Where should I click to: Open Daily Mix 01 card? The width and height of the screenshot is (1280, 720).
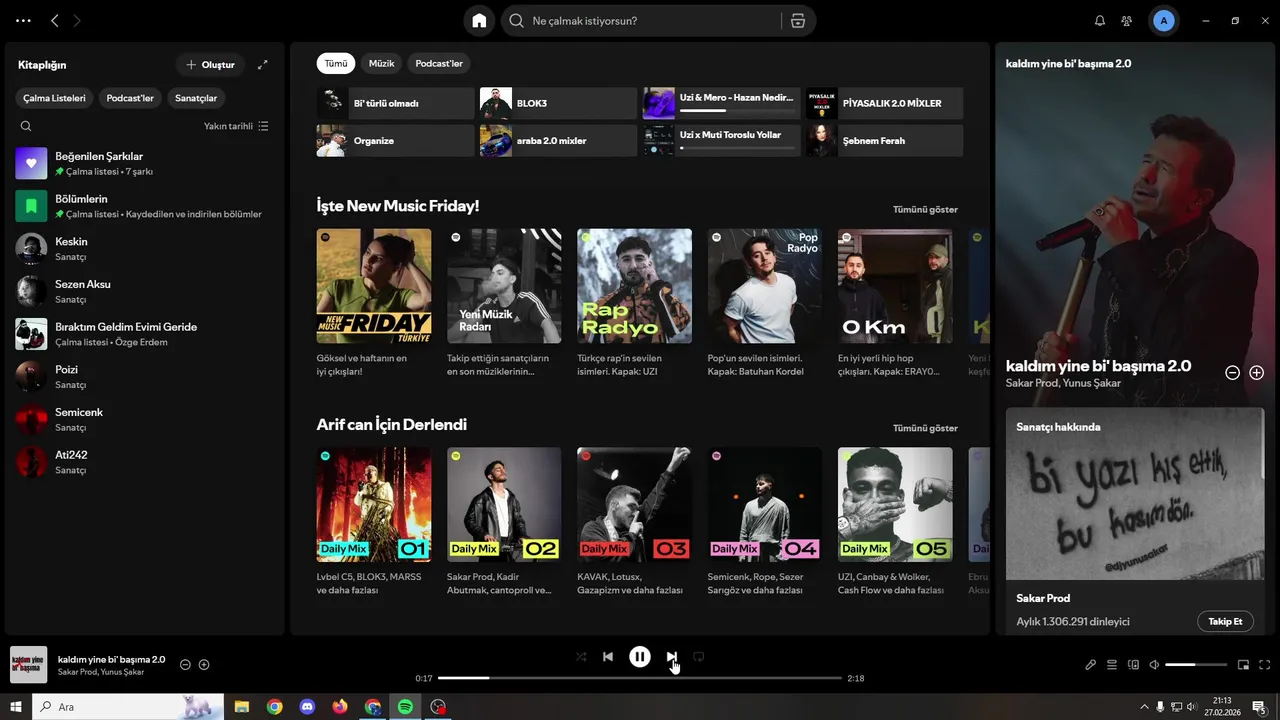coord(374,522)
